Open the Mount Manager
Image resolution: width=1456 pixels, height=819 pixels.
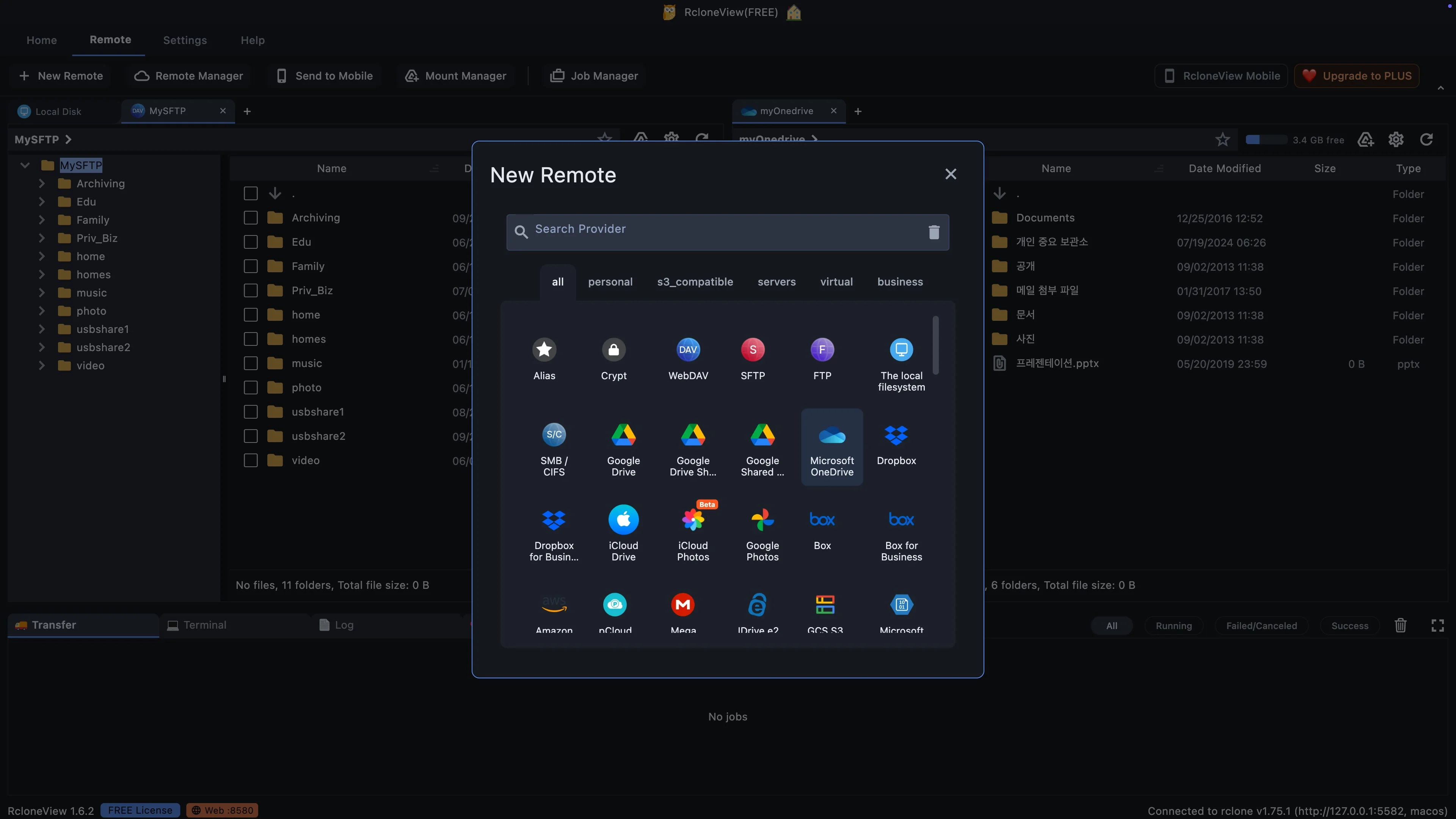(455, 76)
